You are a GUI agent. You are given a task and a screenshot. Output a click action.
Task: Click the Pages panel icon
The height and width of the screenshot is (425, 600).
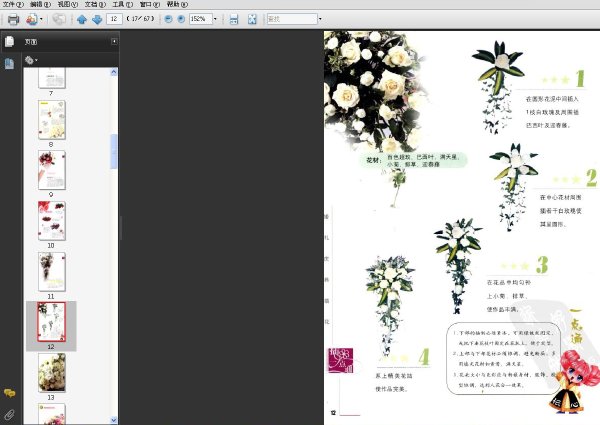pos(9,41)
